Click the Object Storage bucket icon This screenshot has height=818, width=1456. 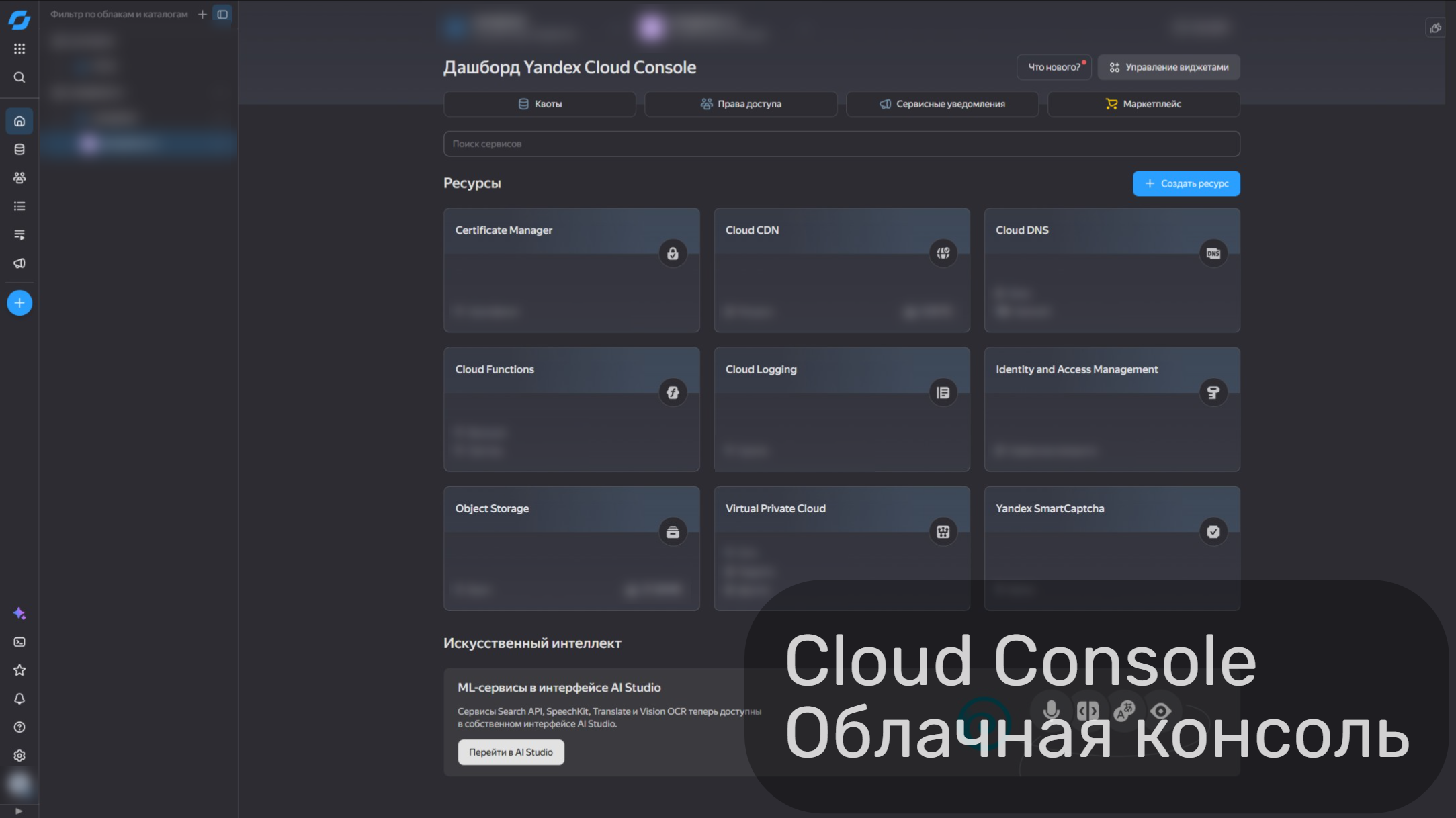coord(673,532)
